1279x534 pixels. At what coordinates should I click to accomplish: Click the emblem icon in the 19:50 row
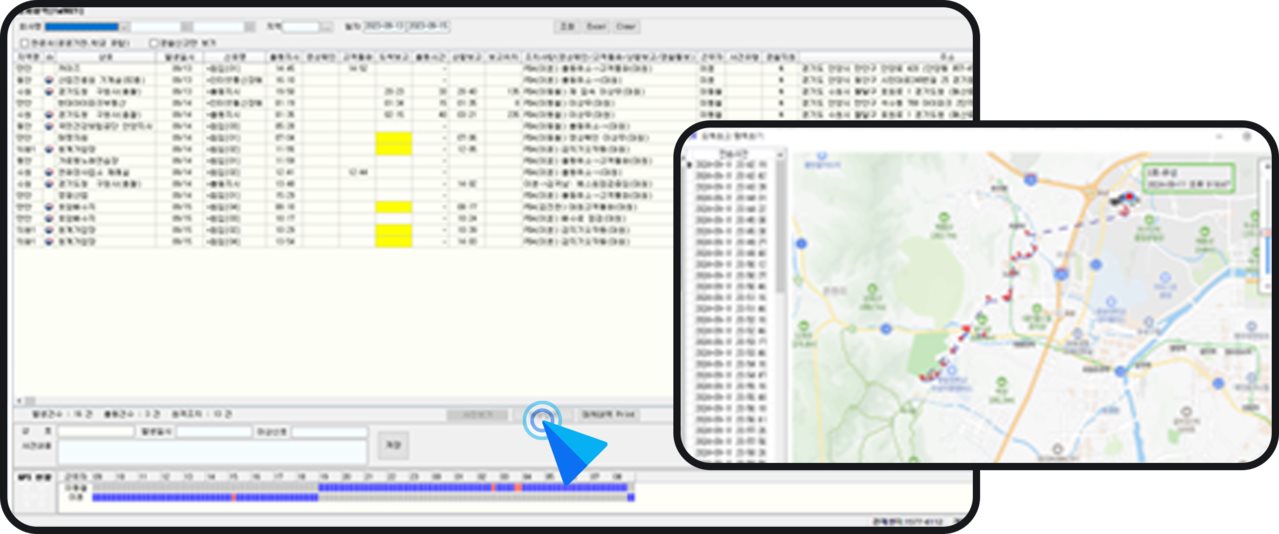(48, 91)
